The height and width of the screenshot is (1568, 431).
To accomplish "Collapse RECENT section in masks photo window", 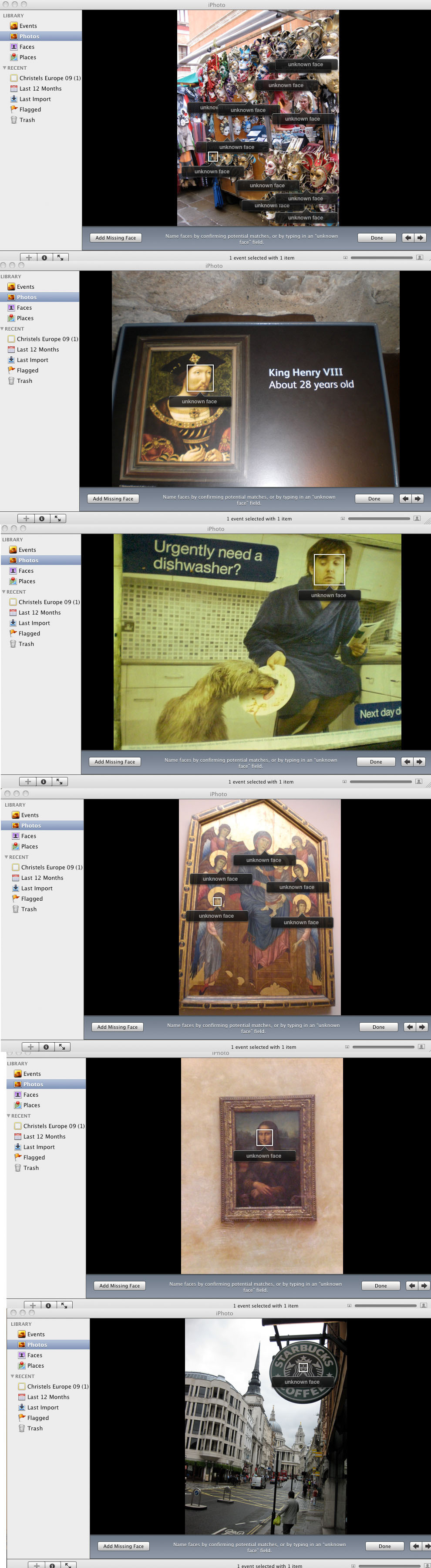I will pos(5,68).
